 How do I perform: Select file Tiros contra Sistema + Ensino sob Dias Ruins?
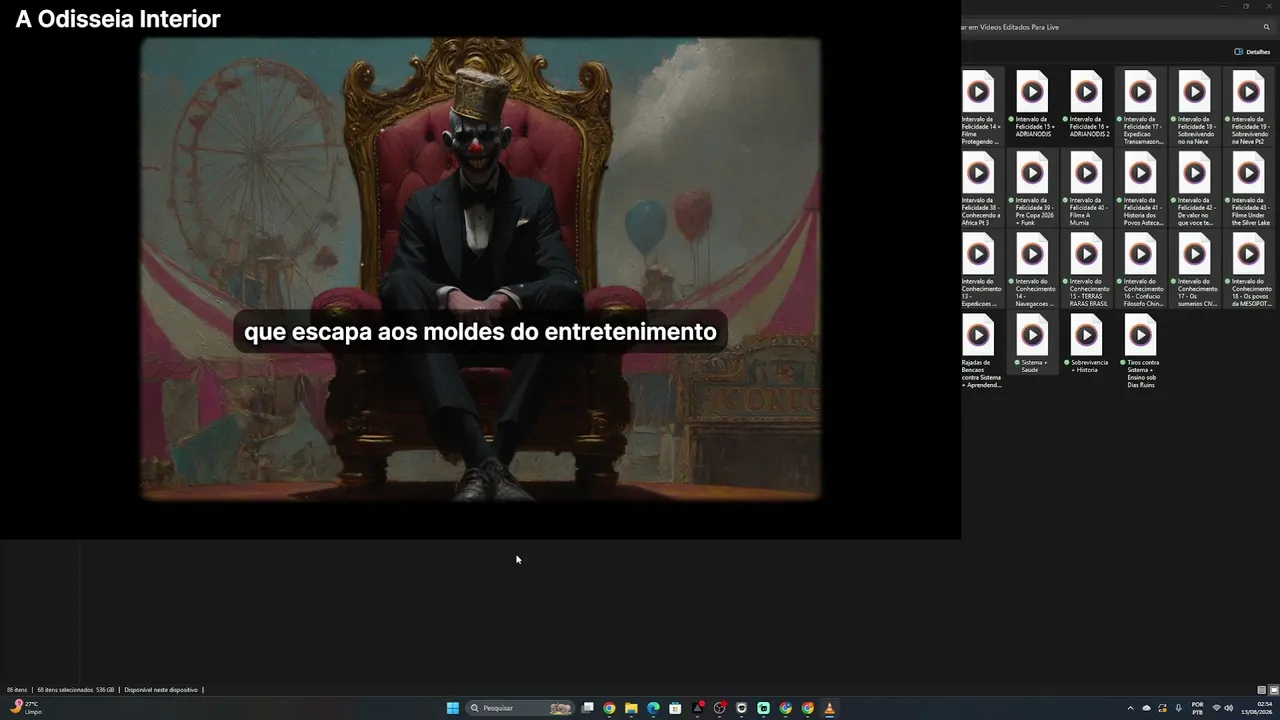[x=1141, y=351]
